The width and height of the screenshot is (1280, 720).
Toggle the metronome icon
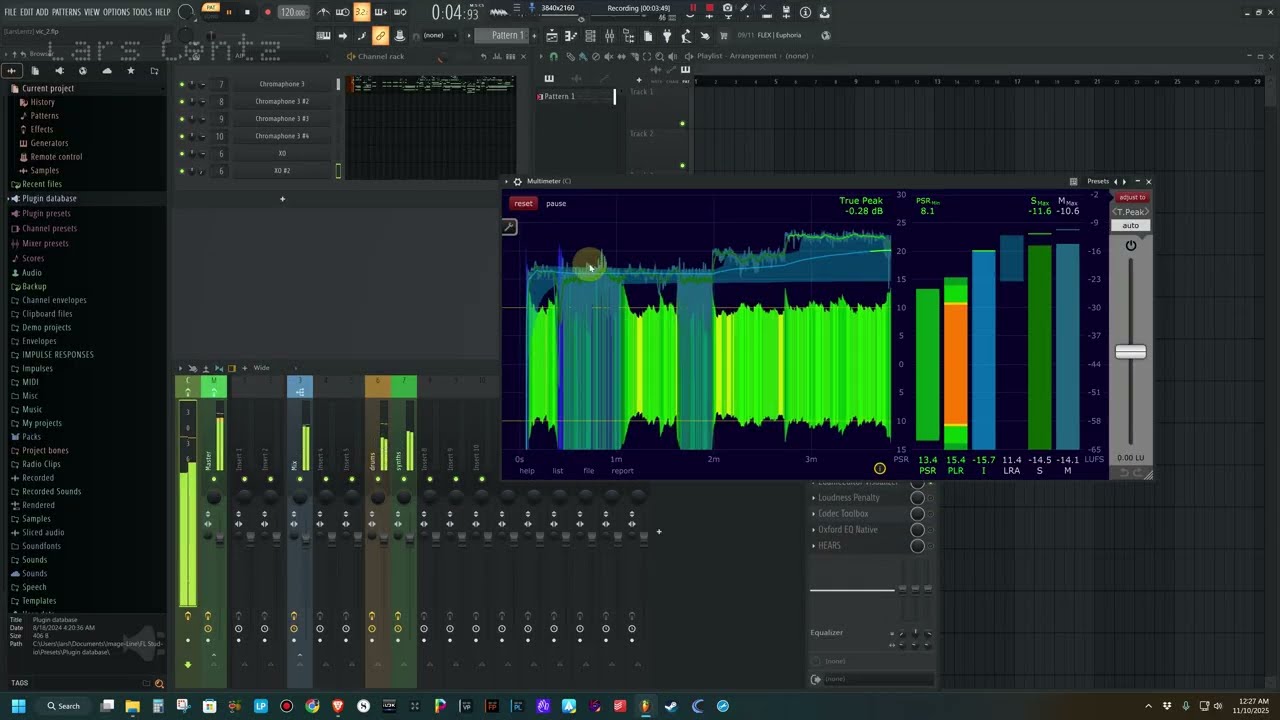[324, 12]
